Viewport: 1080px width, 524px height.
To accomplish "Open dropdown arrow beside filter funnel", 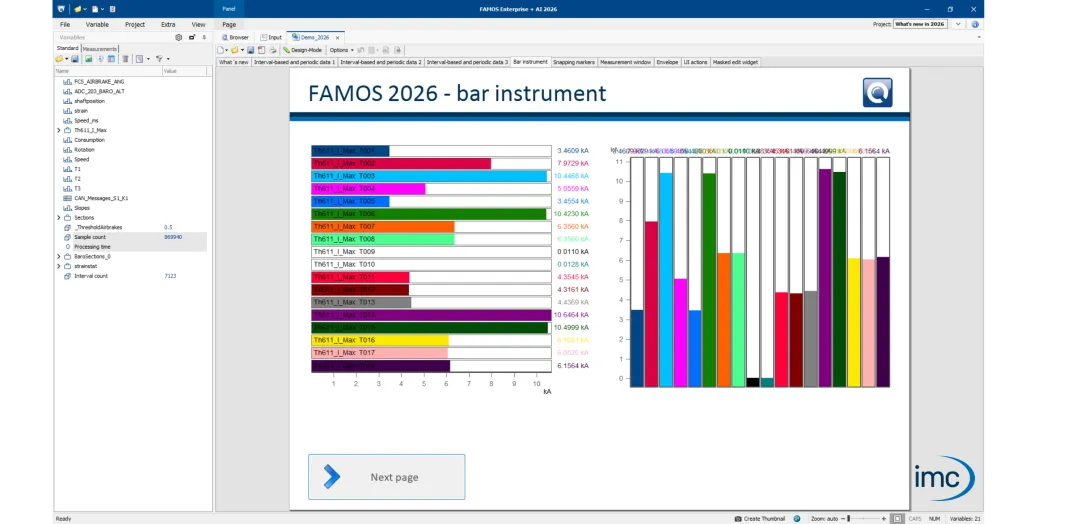I will 167,59.
